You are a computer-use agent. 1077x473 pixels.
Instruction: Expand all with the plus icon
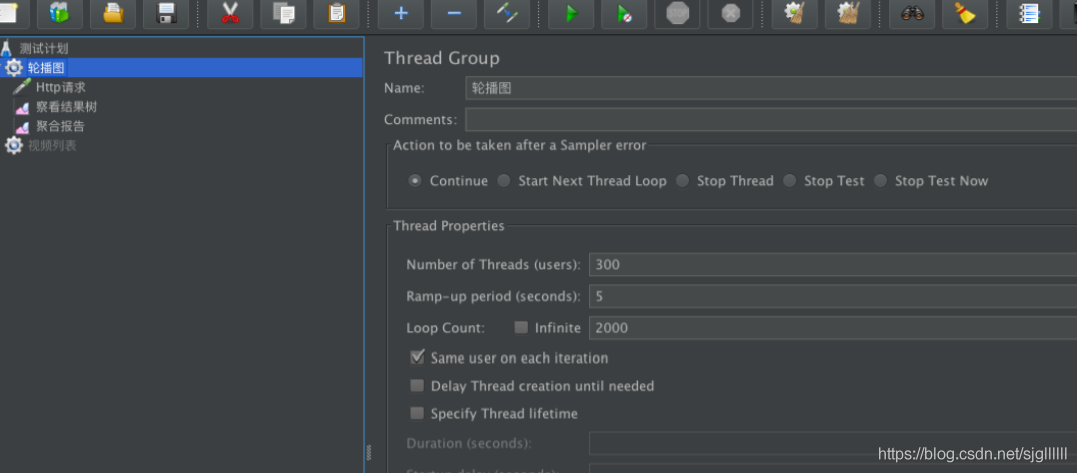coord(400,13)
